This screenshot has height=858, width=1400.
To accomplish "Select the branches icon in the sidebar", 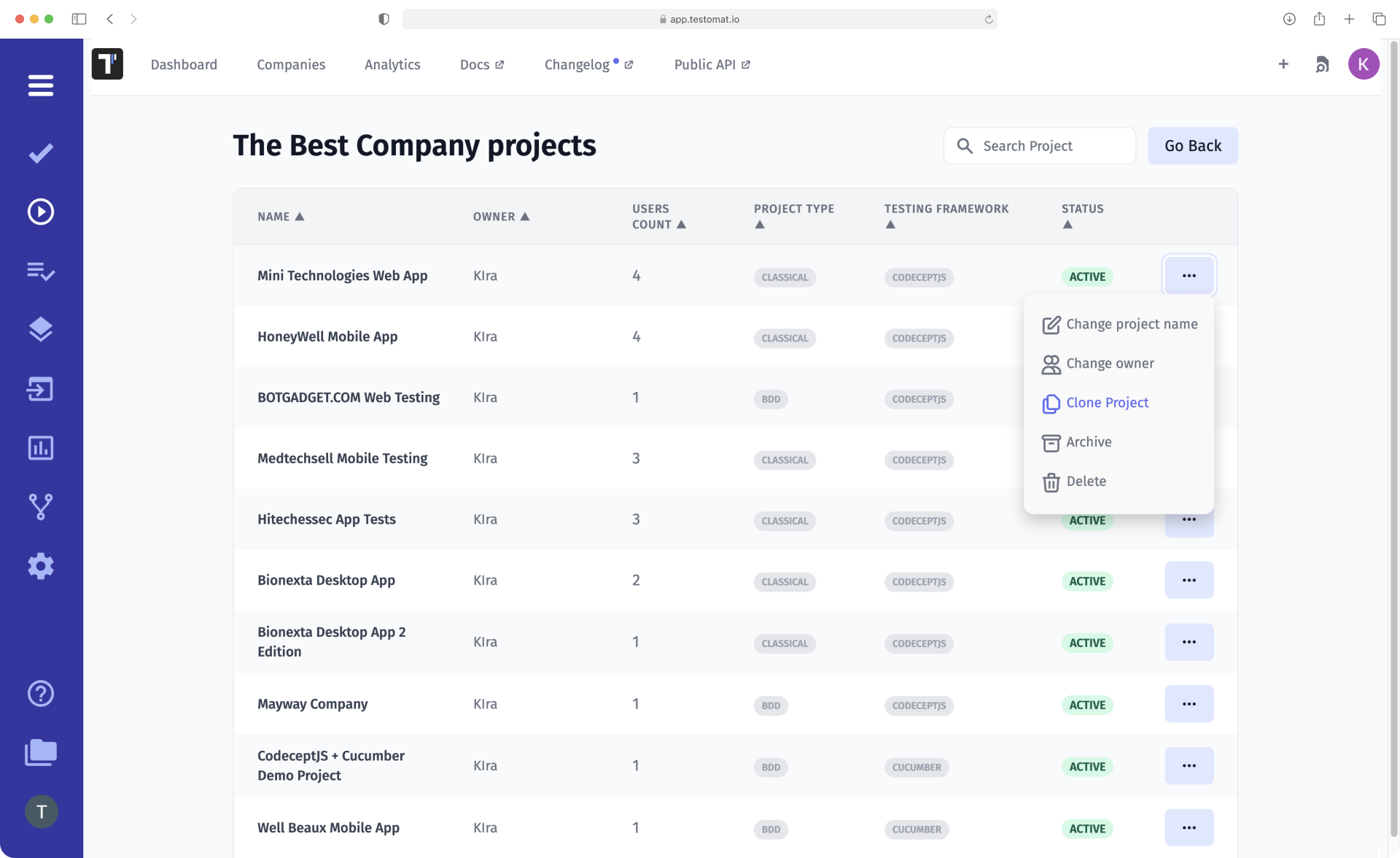I will [x=41, y=506].
